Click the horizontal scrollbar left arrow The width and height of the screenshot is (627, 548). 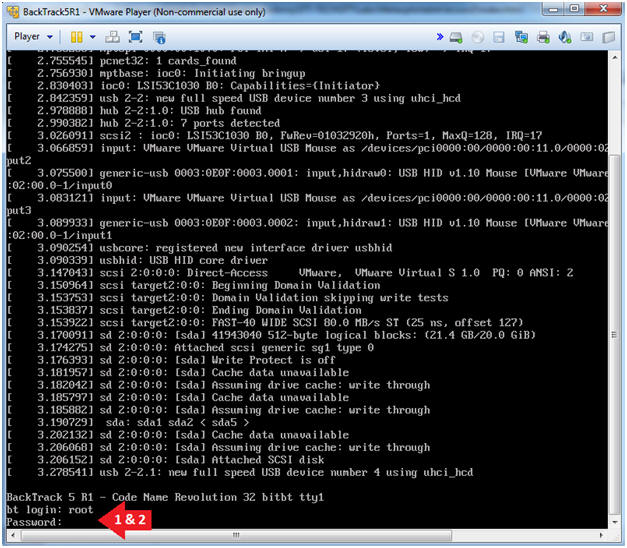[x=13, y=535]
